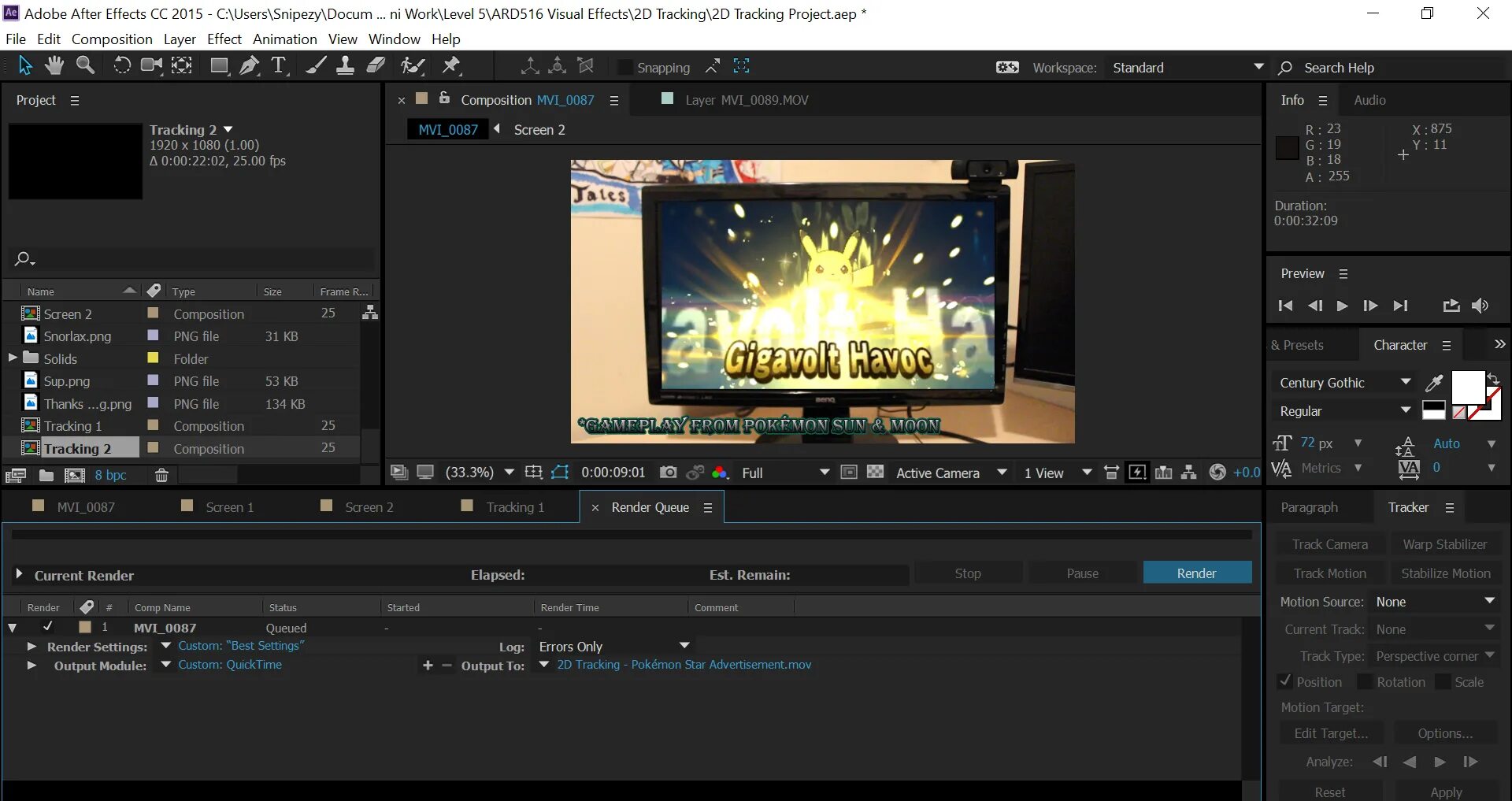Viewport: 1512px width, 801px height.
Task: Select the Pan Behind anchor point tool
Action: 182,66
